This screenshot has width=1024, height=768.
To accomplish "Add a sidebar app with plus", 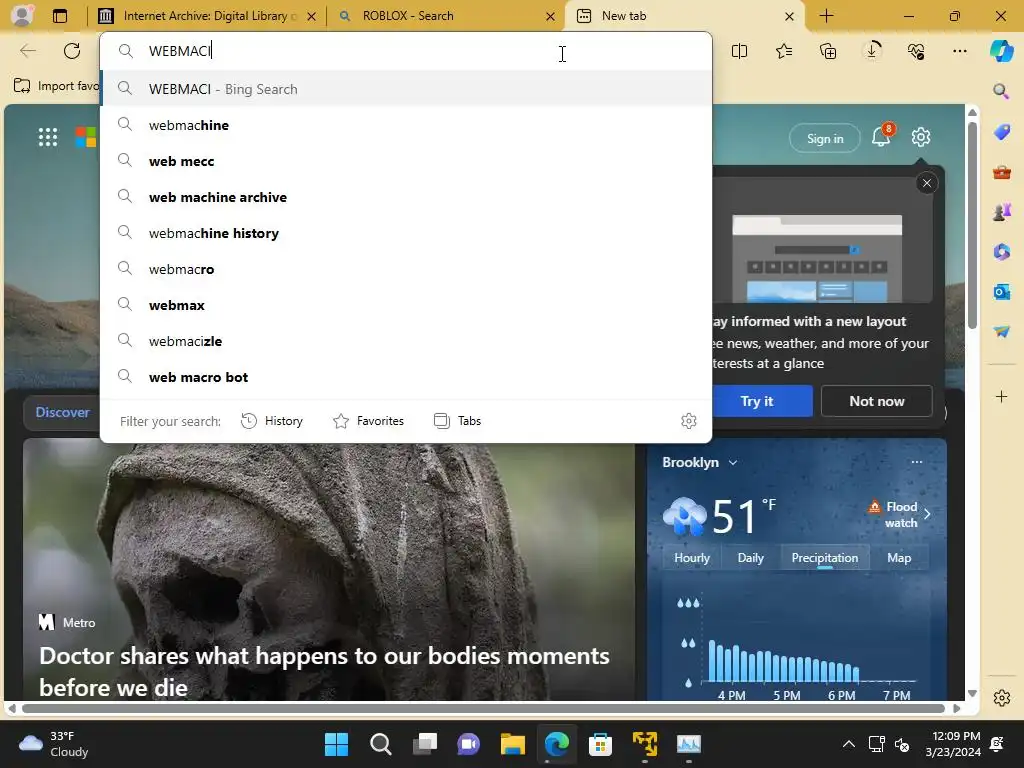I will point(1001,396).
